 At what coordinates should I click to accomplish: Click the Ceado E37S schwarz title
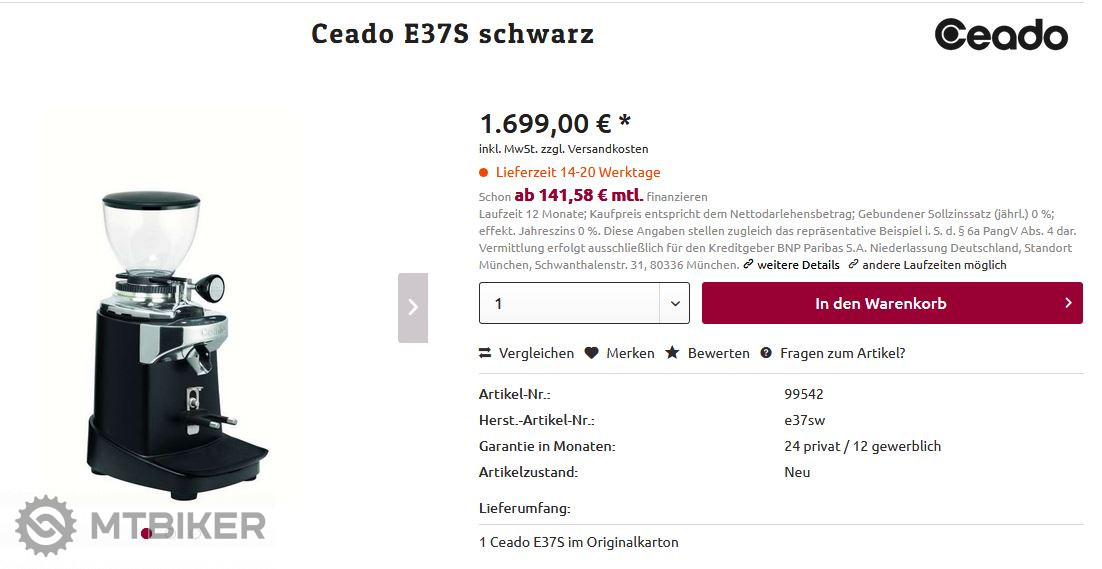[x=452, y=34]
